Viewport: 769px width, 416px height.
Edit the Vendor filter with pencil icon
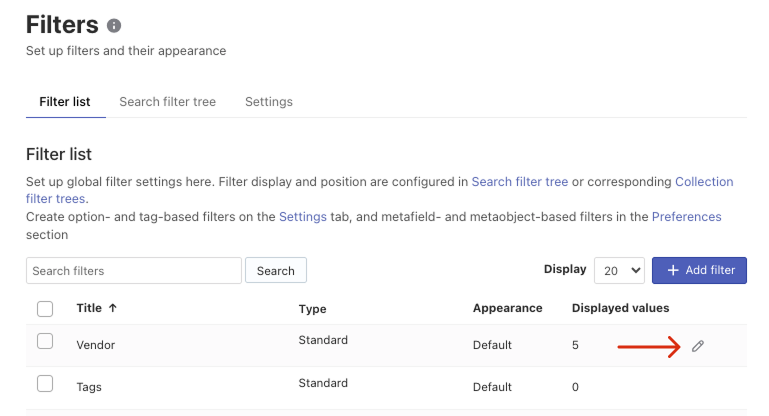(697, 346)
